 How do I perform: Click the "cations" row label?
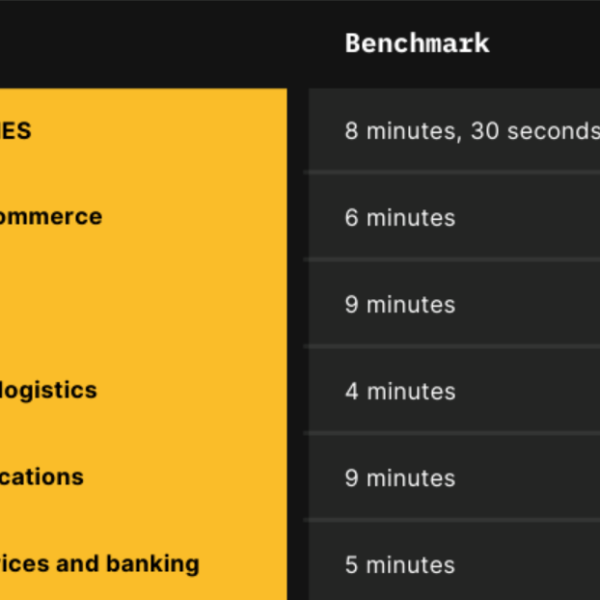(42, 477)
